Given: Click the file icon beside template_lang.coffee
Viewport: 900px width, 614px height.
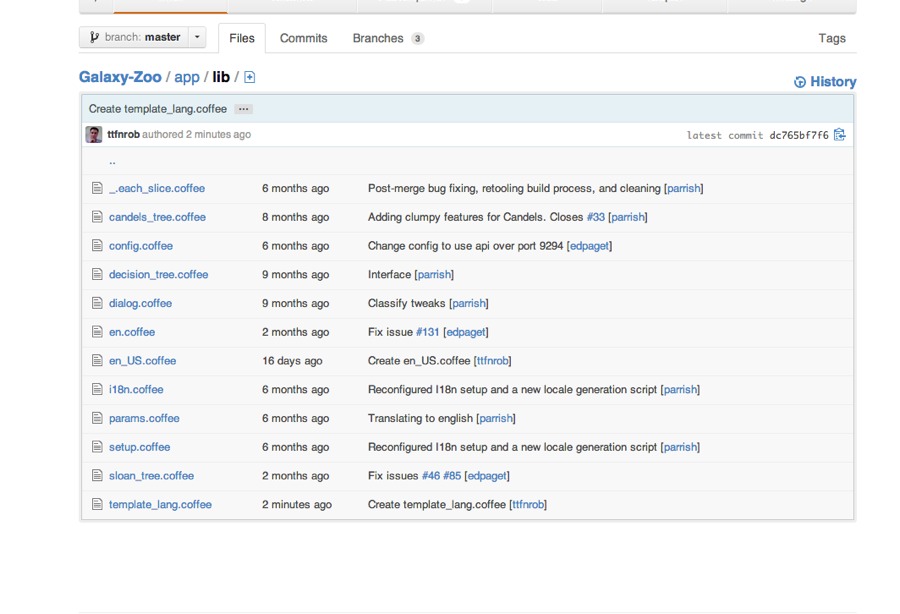Looking at the screenshot, I should click(97, 505).
